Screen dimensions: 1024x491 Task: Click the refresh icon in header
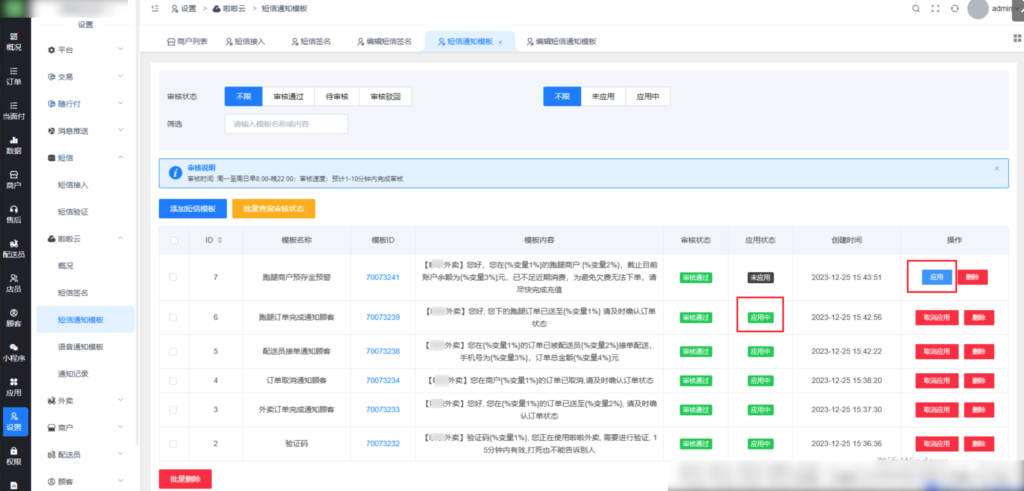pos(954,8)
